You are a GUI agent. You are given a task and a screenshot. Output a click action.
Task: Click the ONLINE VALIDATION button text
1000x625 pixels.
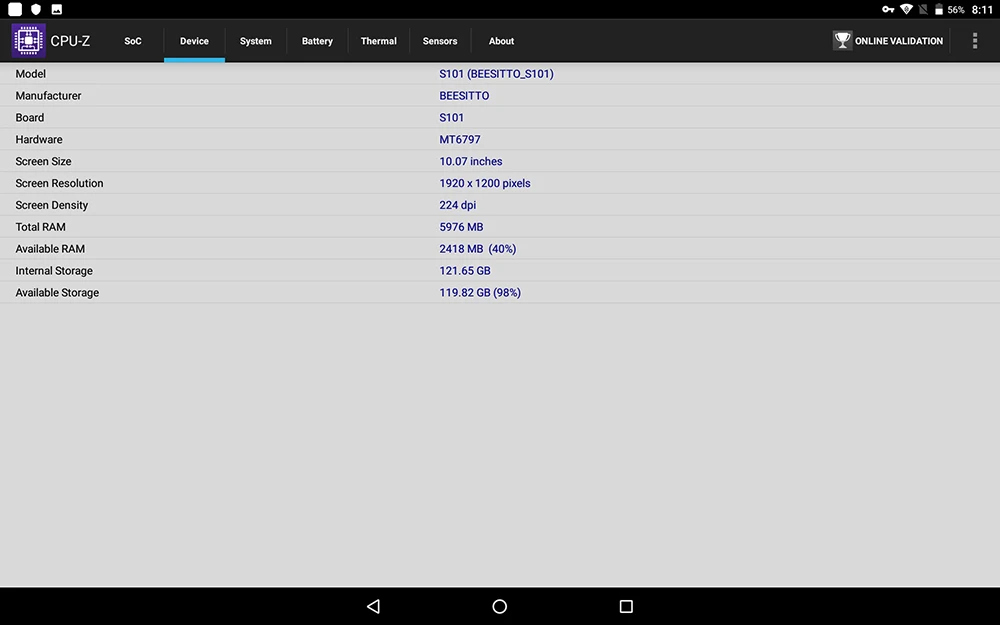pyautogui.click(x=899, y=41)
